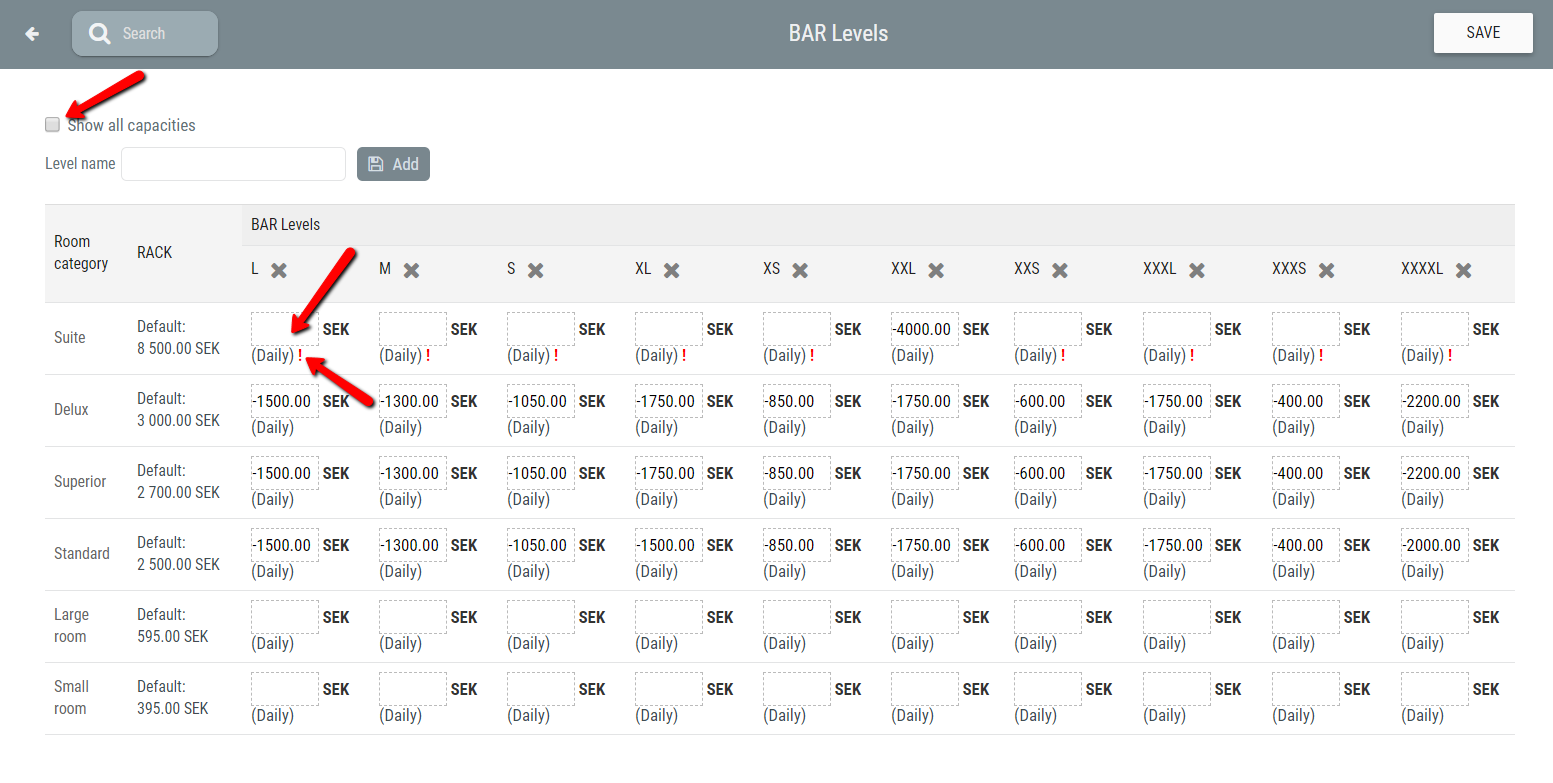The image size is (1553, 783).
Task: Remove the XXXS column
Action: [1326, 269]
